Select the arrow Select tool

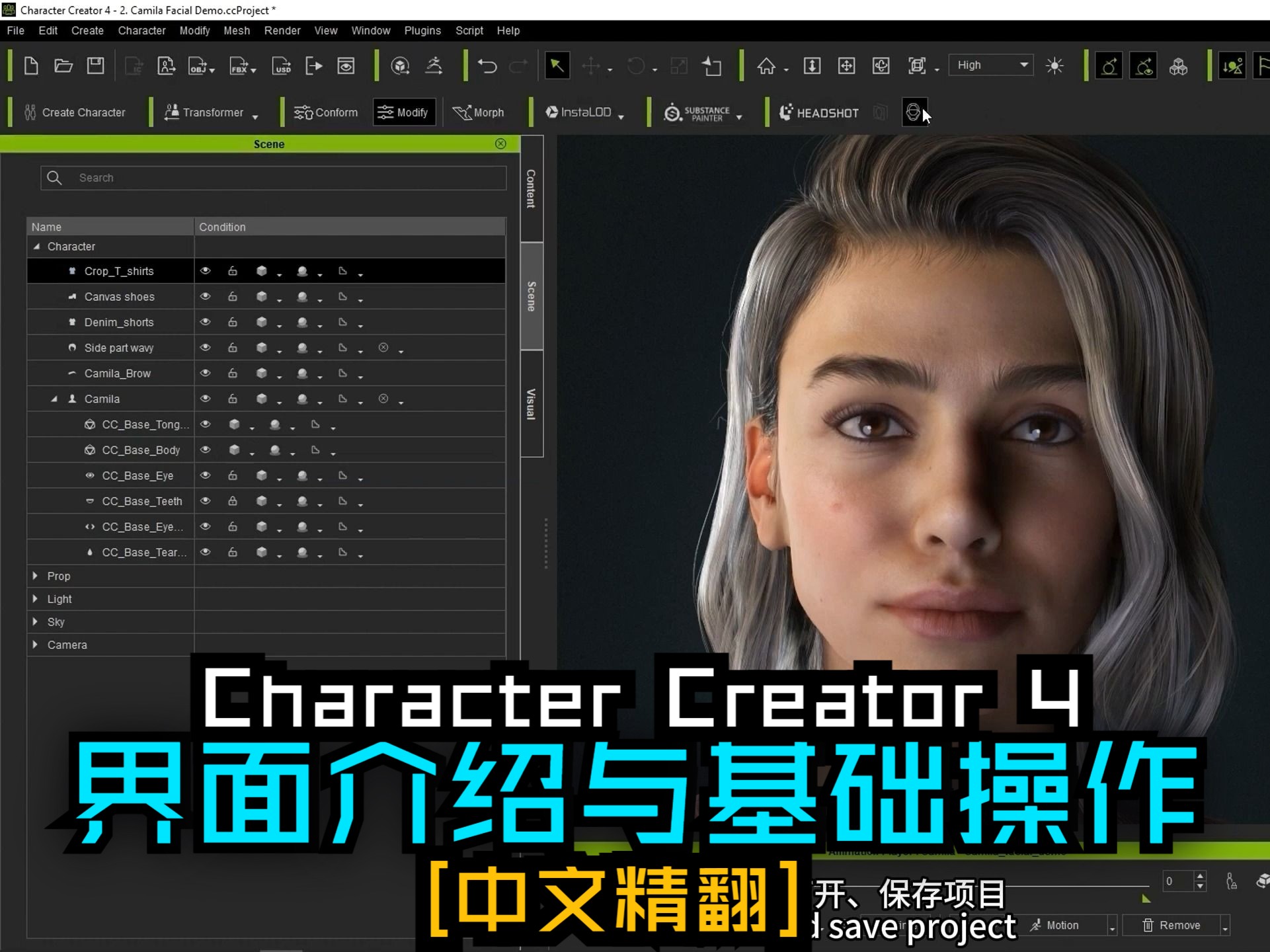(557, 65)
